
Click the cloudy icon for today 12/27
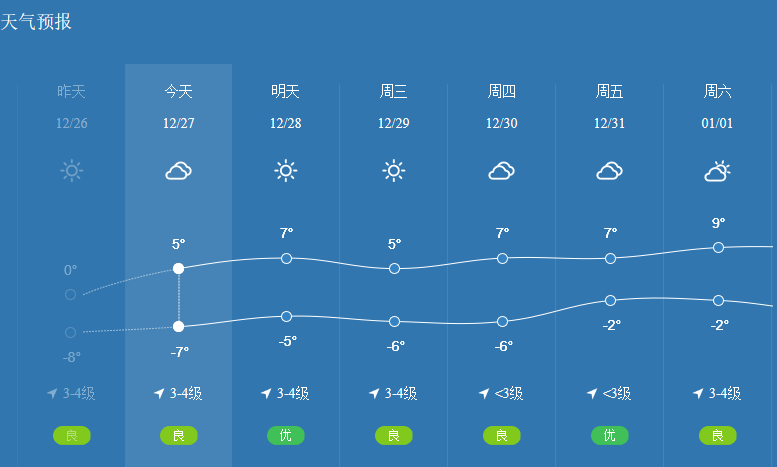click(x=178, y=171)
